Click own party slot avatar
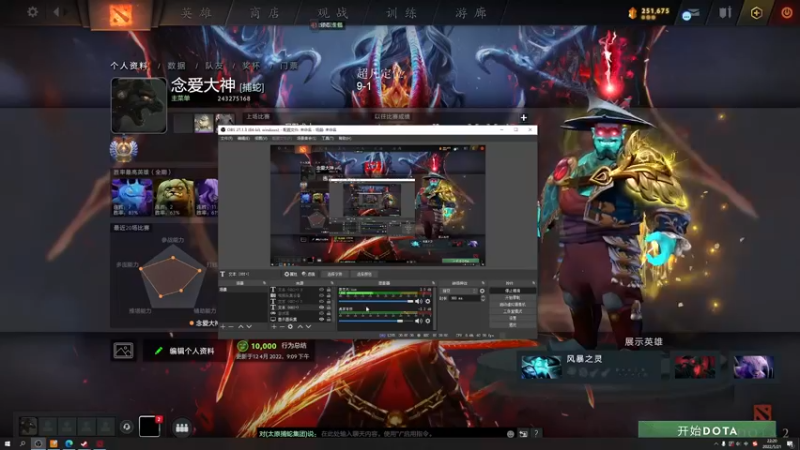The width and height of the screenshot is (800, 450). (28, 426)
